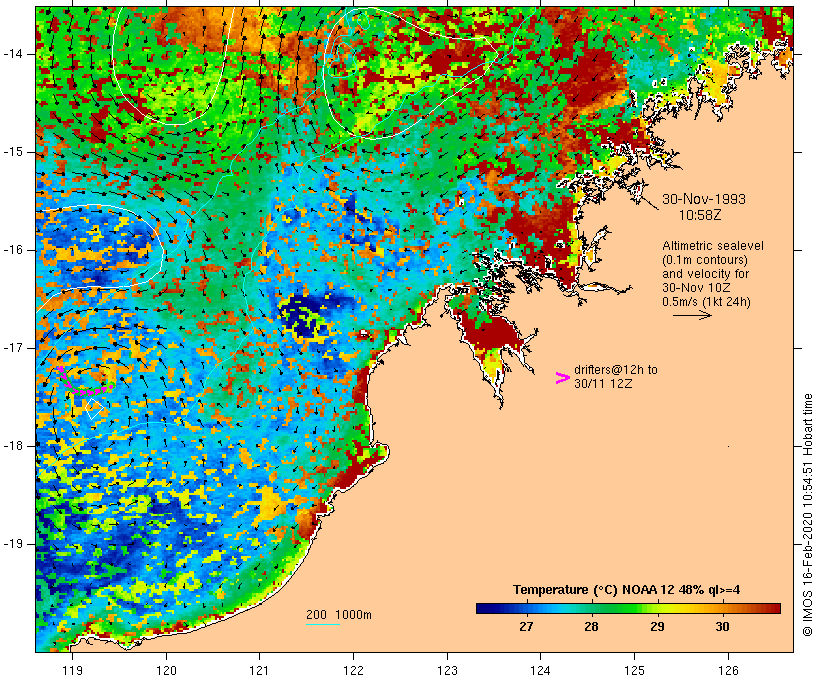
Task: Click the 'Temperature (°C) NOAA 12 48% ql>=4' title
Action: [x=627, y=590]
